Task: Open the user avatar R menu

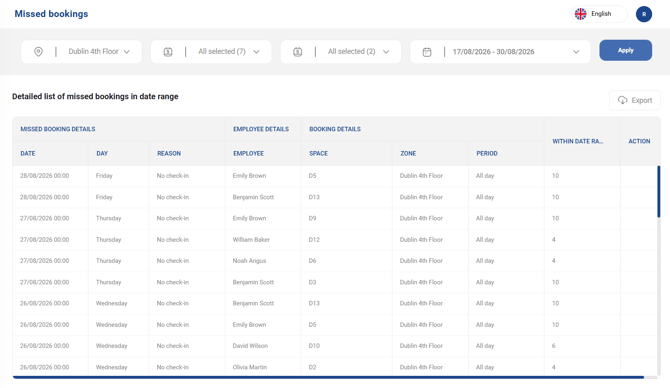Action: click(x=644, y=14)
